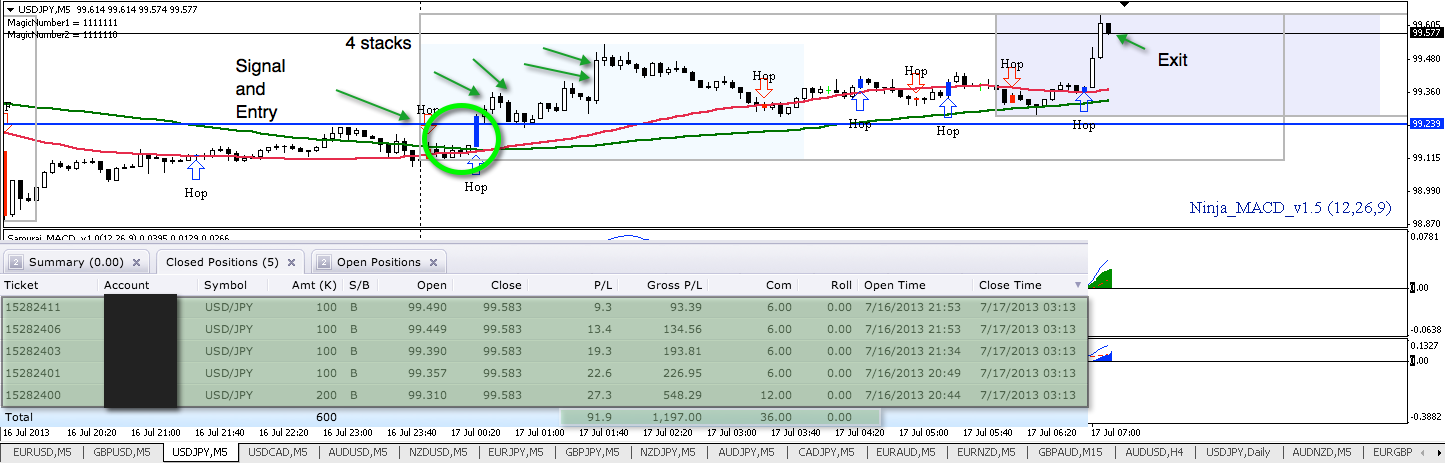1445x464 pixels.
Task: Switch to the Open Positions tab
Action: (x=378, y=262)
